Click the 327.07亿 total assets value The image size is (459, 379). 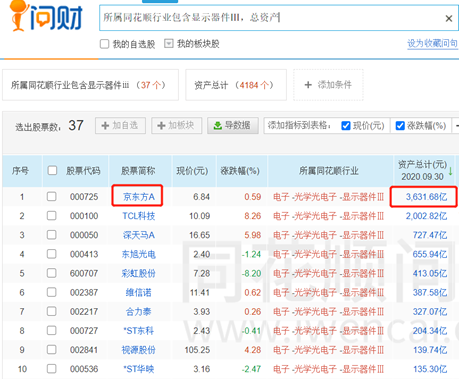[x=430, y=312]
